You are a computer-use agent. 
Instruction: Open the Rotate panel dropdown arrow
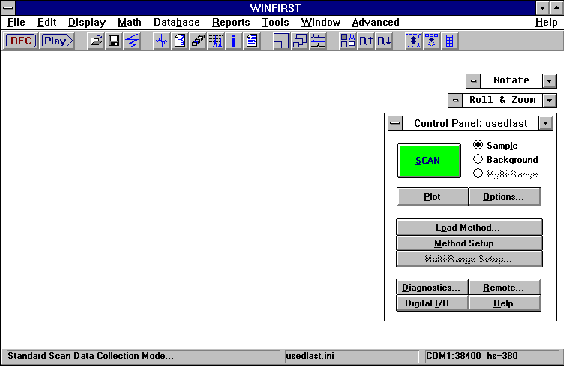[x=549, y=81]
